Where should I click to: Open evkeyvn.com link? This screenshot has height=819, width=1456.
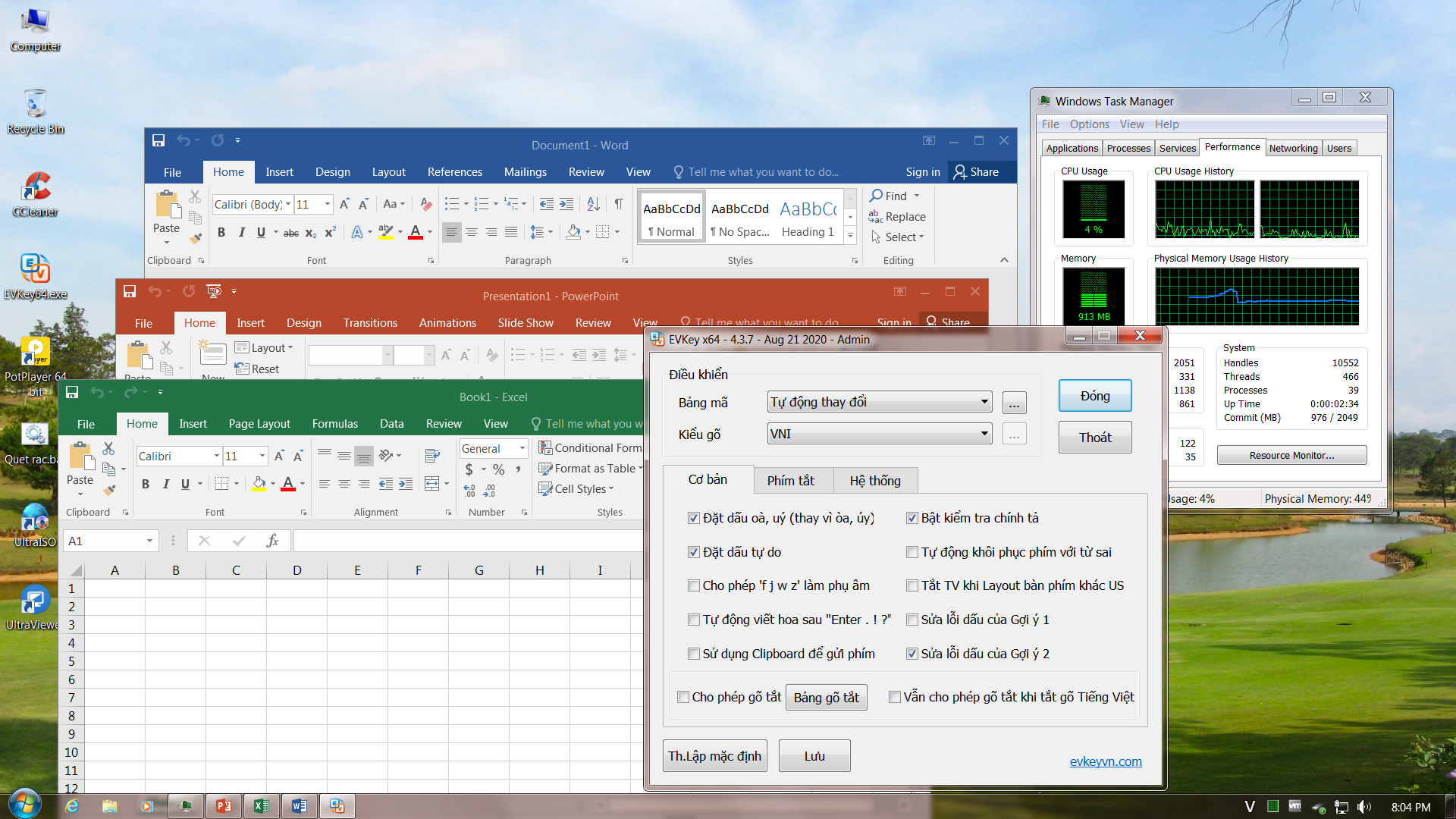coord(1105,761)
